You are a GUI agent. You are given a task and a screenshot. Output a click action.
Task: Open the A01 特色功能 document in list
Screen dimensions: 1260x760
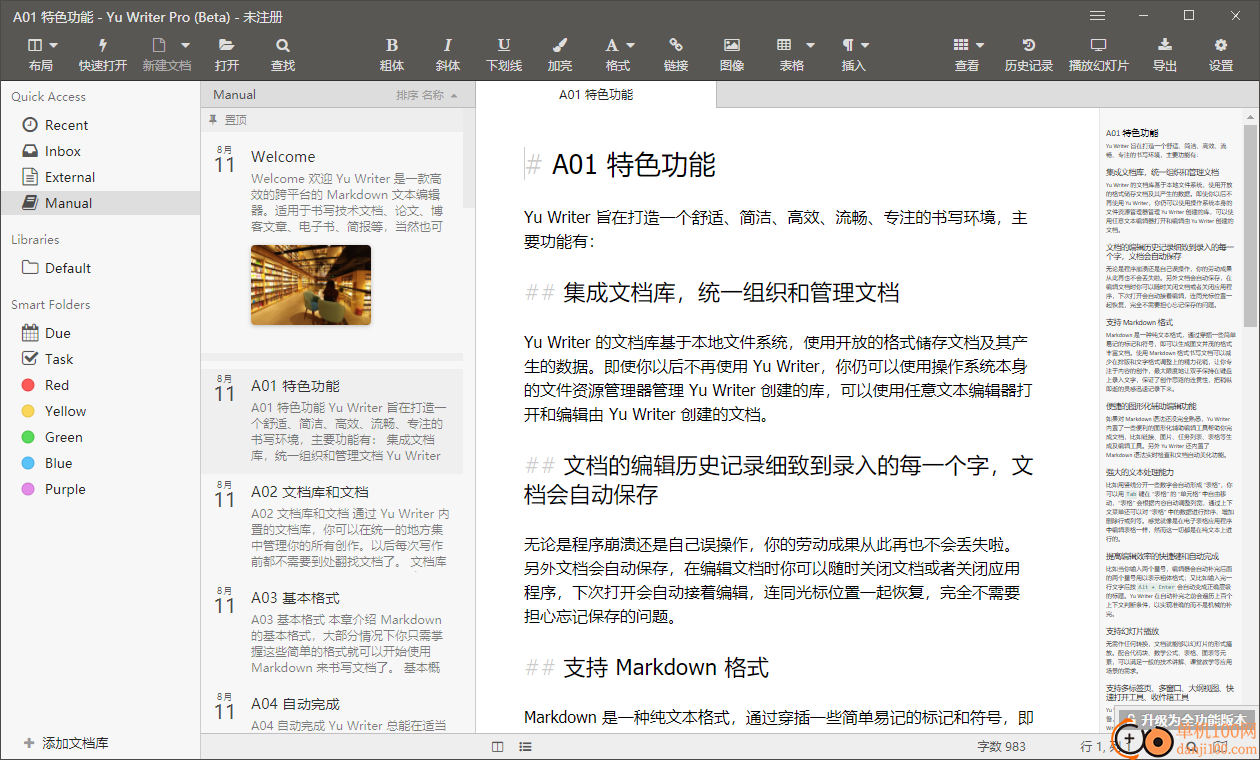tap(332, 420)
